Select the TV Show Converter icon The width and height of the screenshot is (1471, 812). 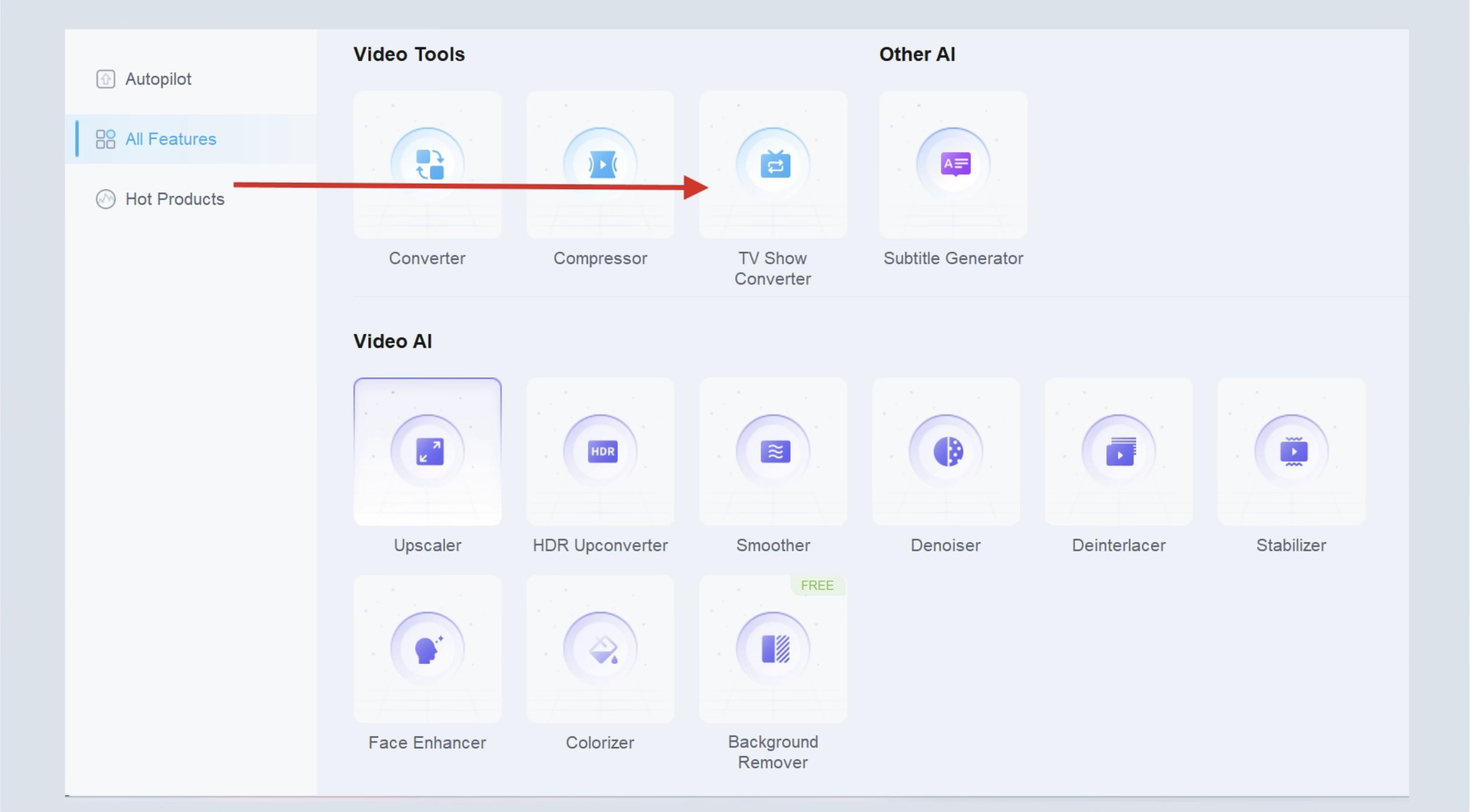coord(774,165)
